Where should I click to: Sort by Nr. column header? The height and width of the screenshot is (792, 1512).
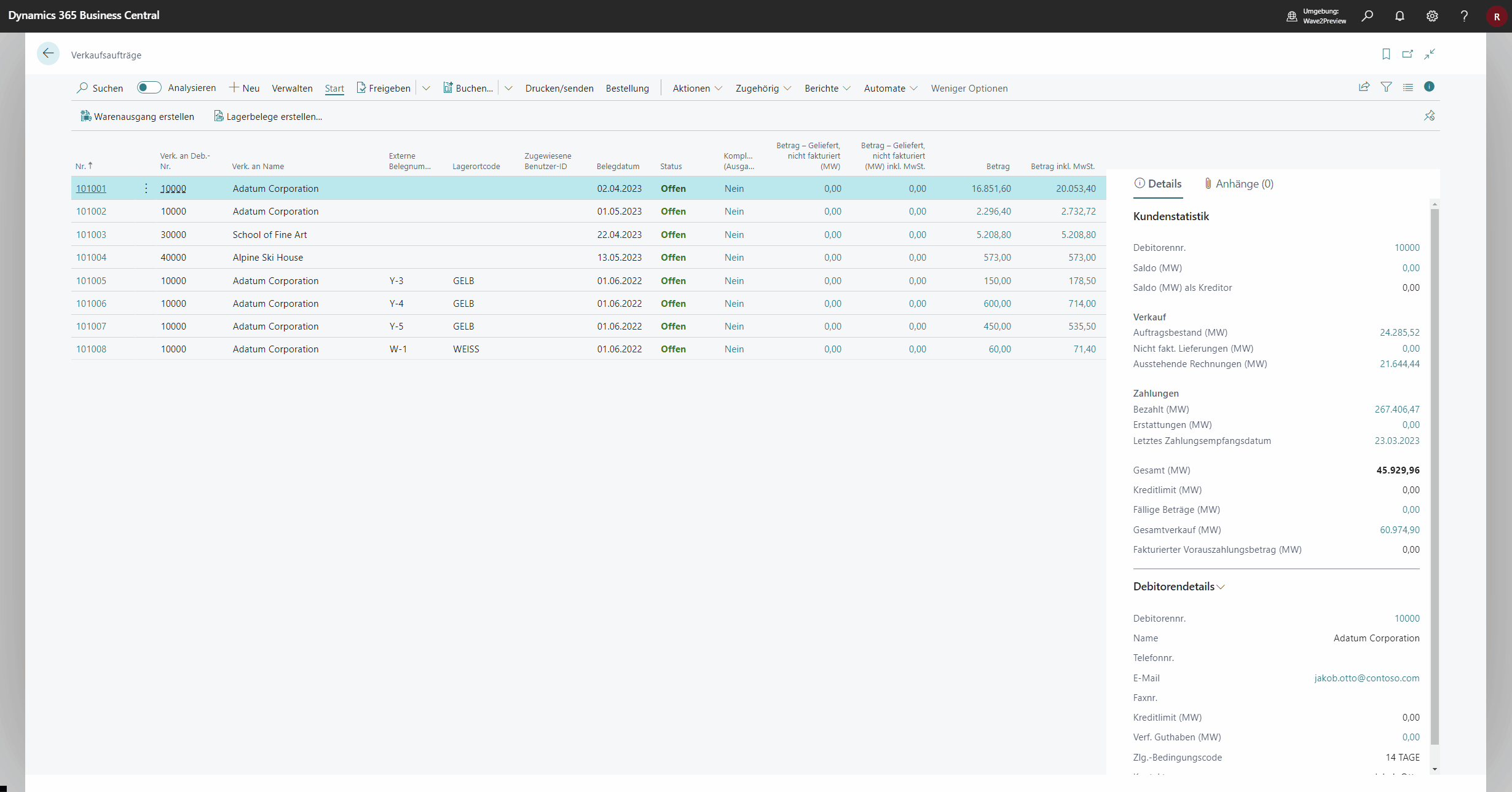(x=84, y=166)
